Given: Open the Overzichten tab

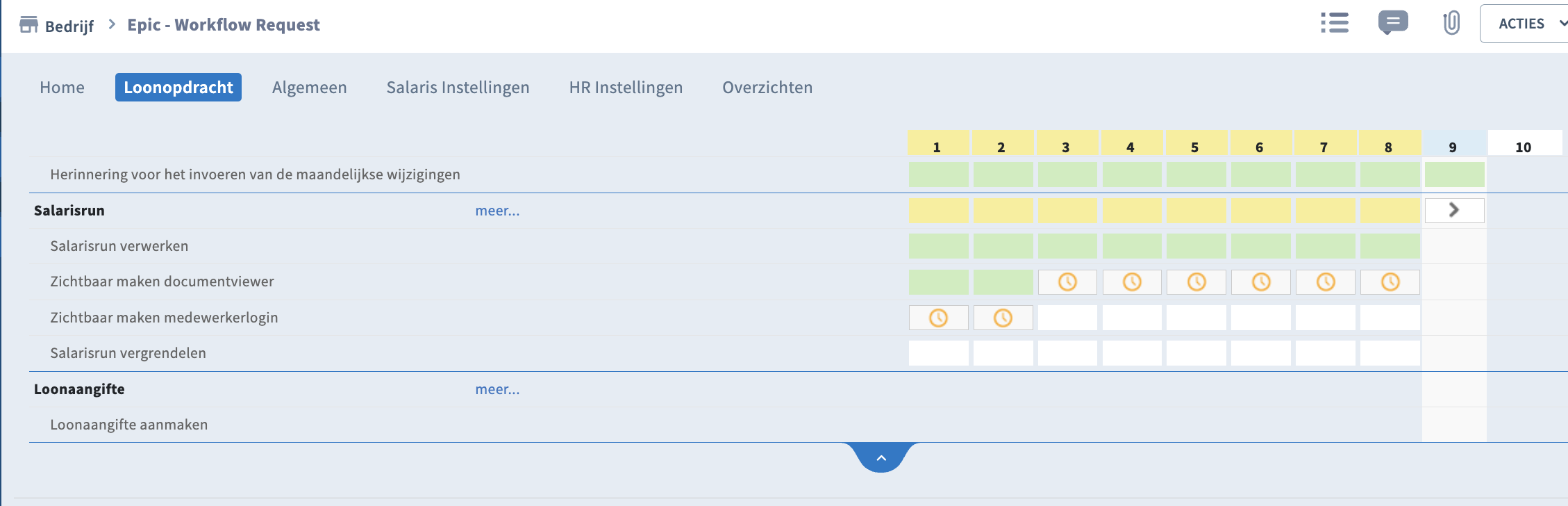Looking at the screenshot, I should (x=767, y=88).
